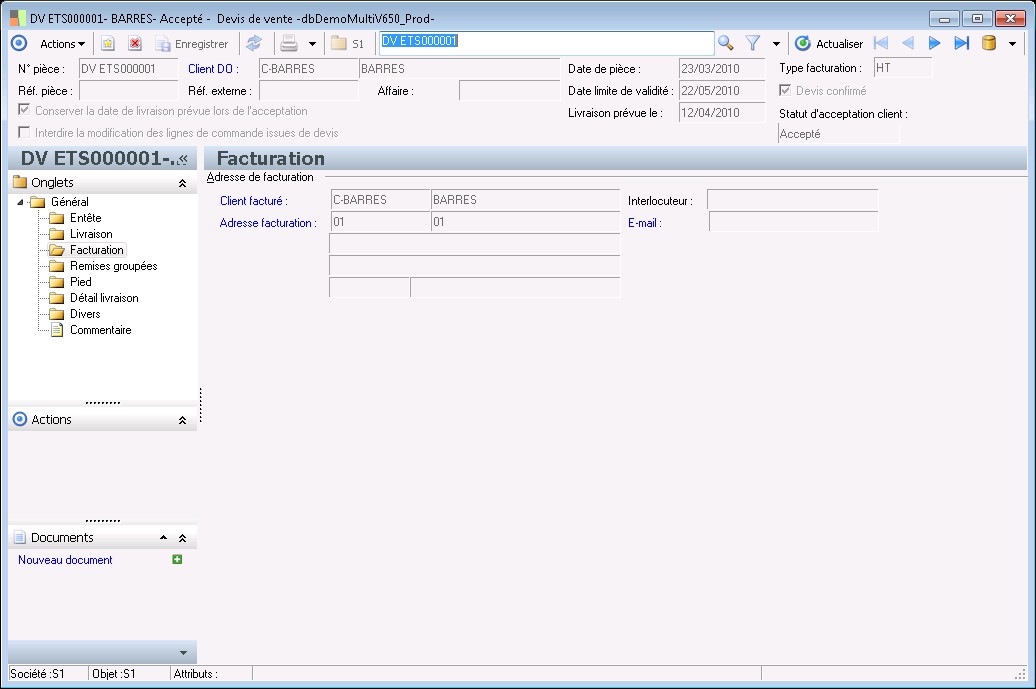
Task: Click the new document toolbar icon
Action: [108, 44]
